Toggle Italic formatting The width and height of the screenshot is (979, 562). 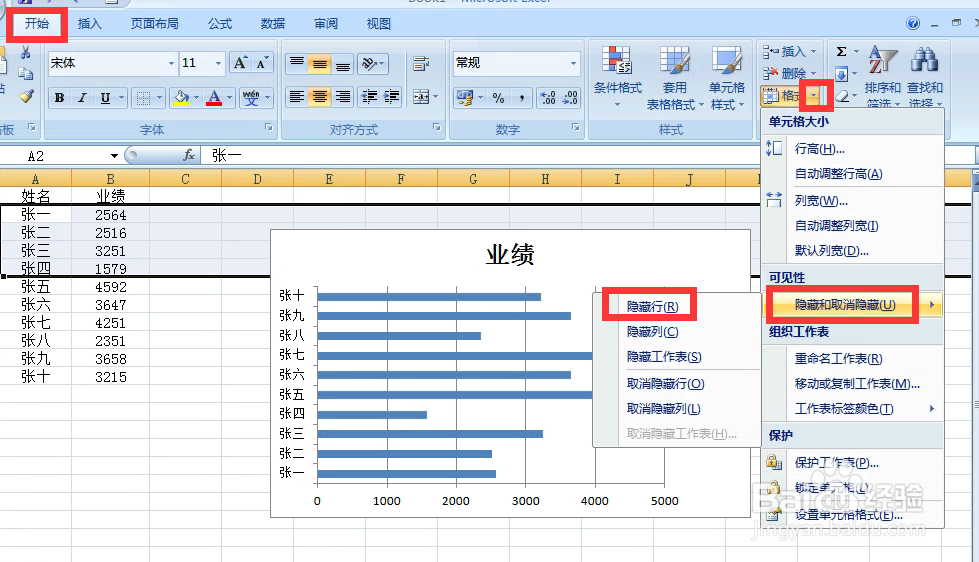[82, 97]
